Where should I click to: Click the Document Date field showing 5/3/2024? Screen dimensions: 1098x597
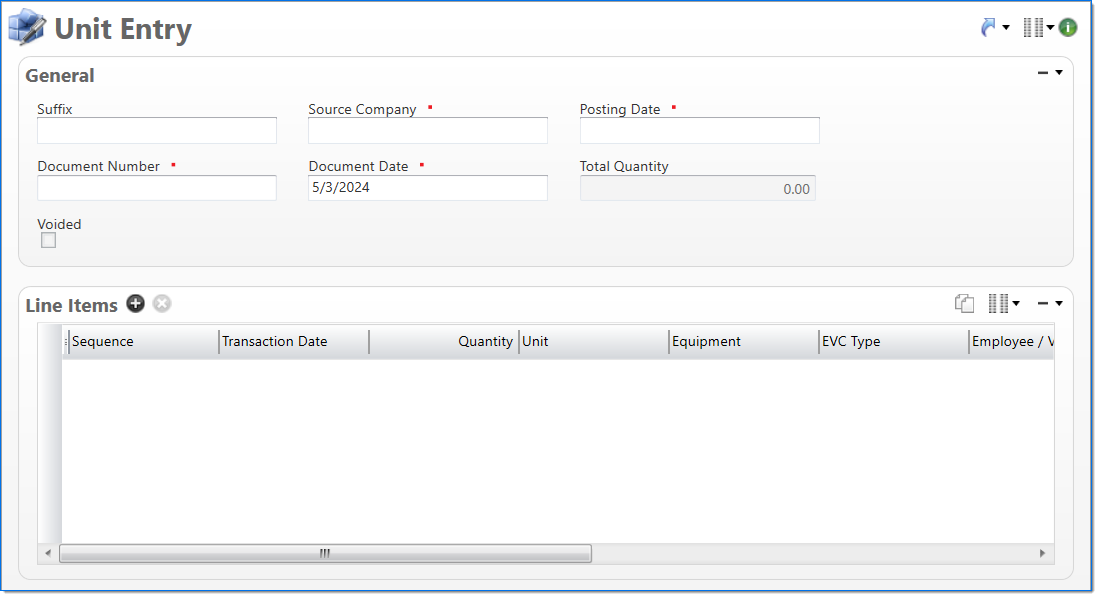(427, 188)
